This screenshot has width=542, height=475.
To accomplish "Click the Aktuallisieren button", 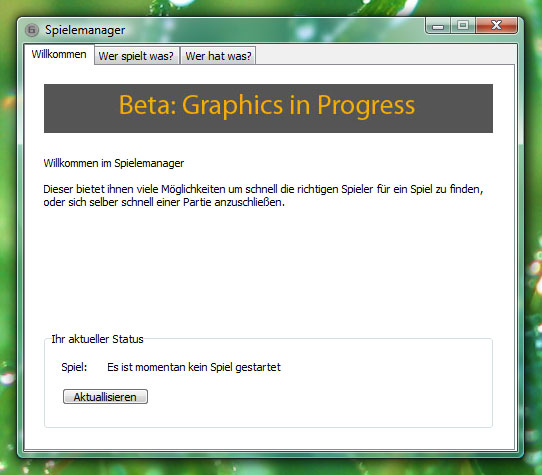I will (105, 397).
